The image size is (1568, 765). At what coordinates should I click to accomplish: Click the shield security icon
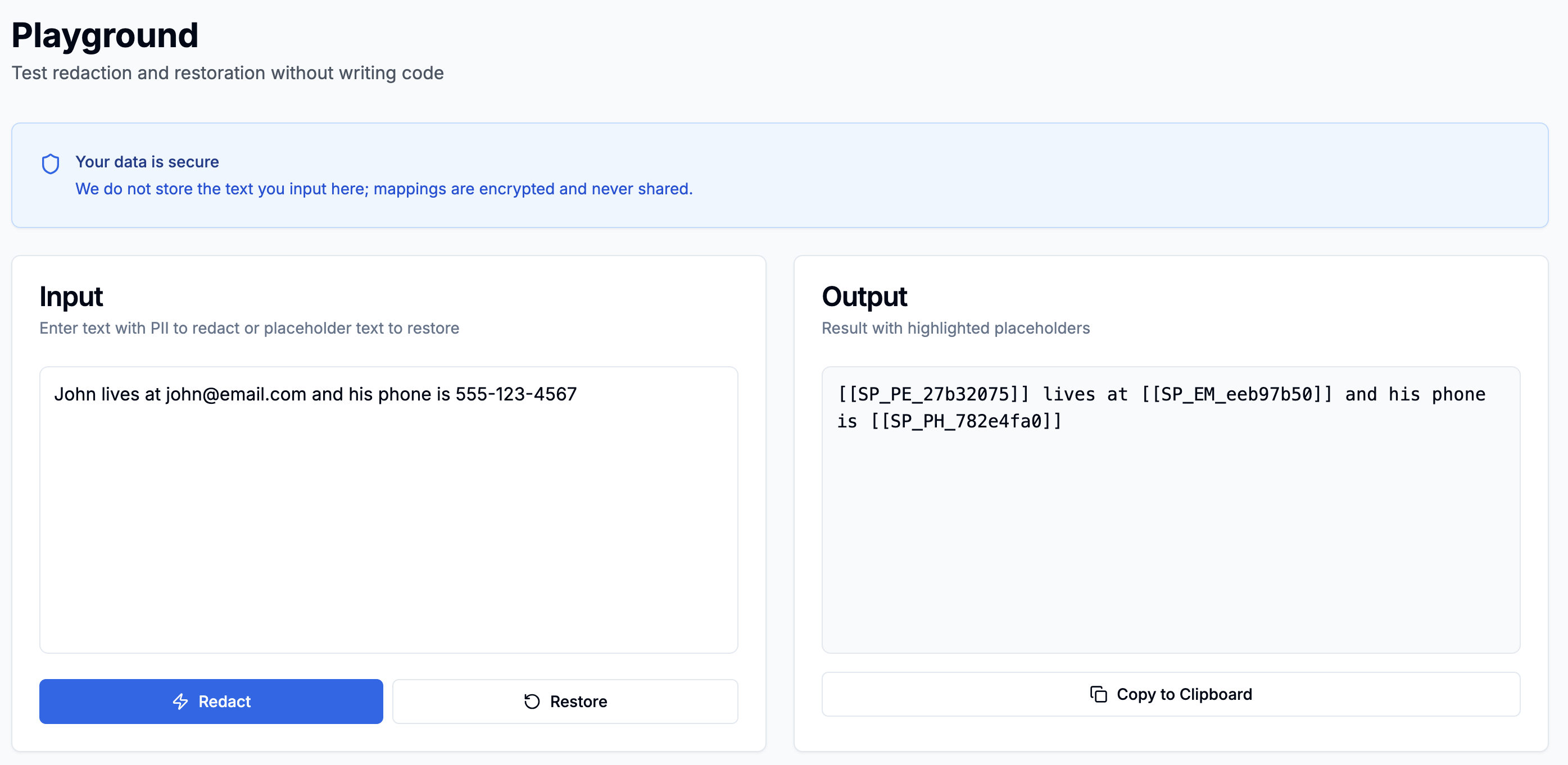pos(51,163)
